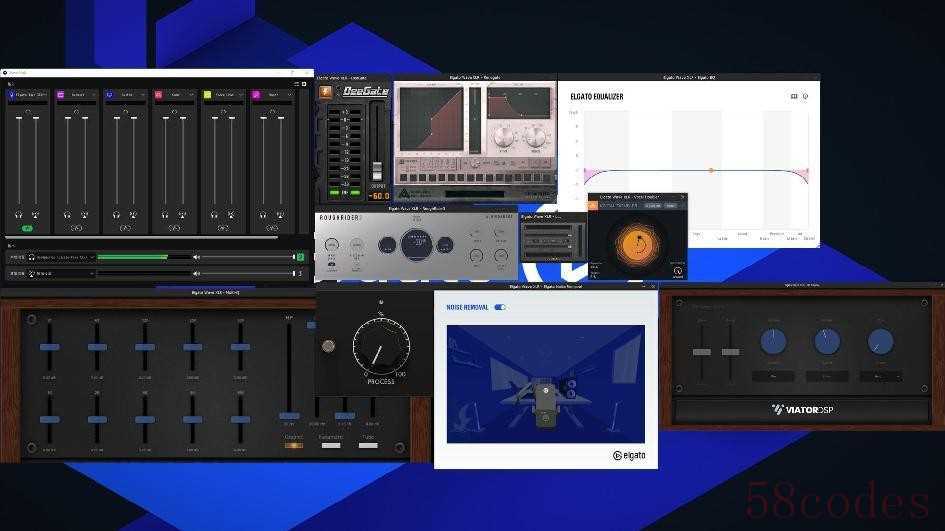Click the blue microphone channel icon in Wave Link
Image resolution: width=945 pixels, height=531 pixels.
point(11,95)
